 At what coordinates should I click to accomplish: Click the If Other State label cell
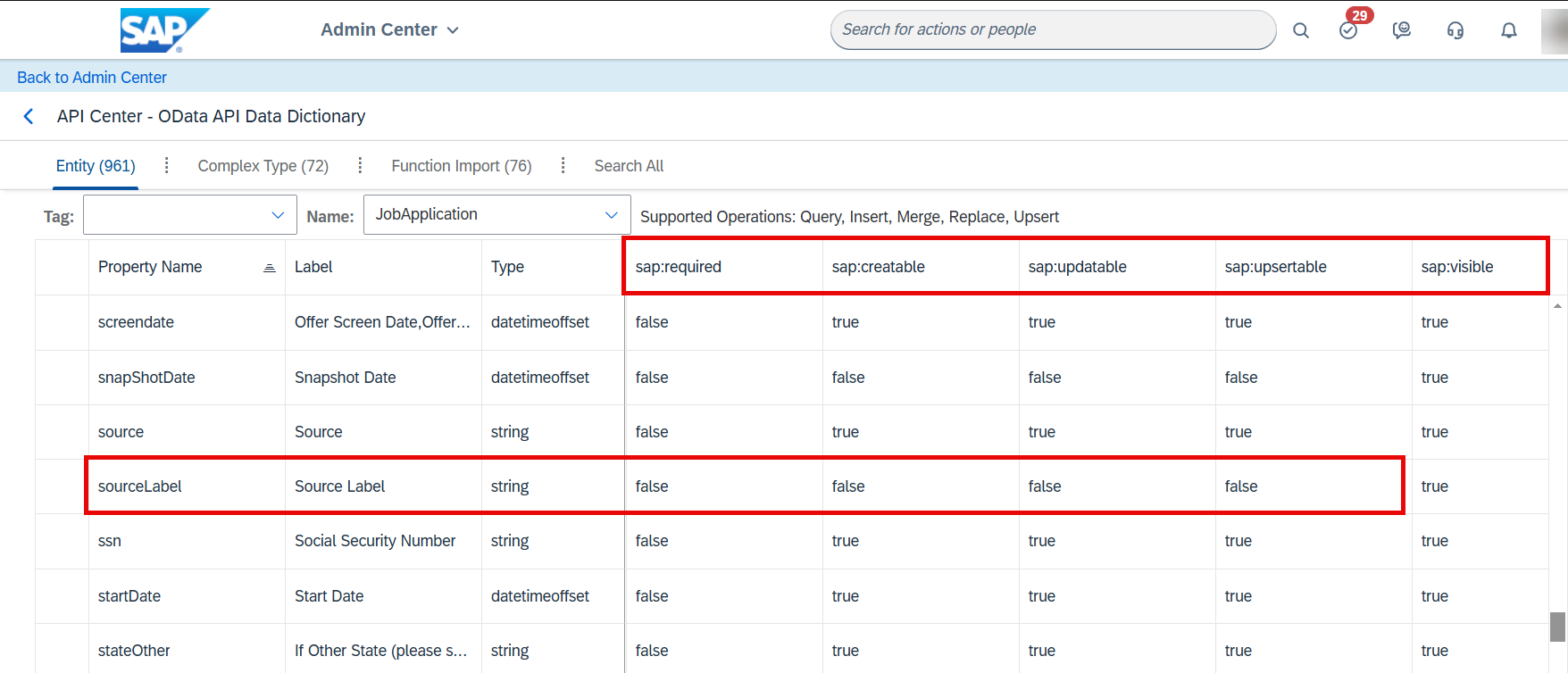coord(383,651)
